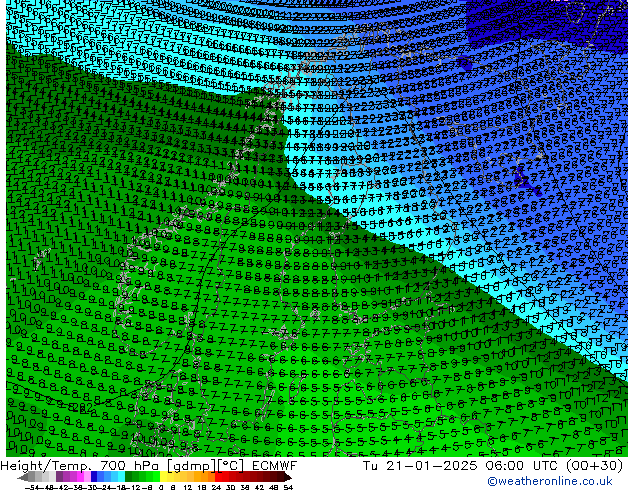Click the '[gdmp]' unit label
This screenshot has width=634, height=490.
coord(192,466)
